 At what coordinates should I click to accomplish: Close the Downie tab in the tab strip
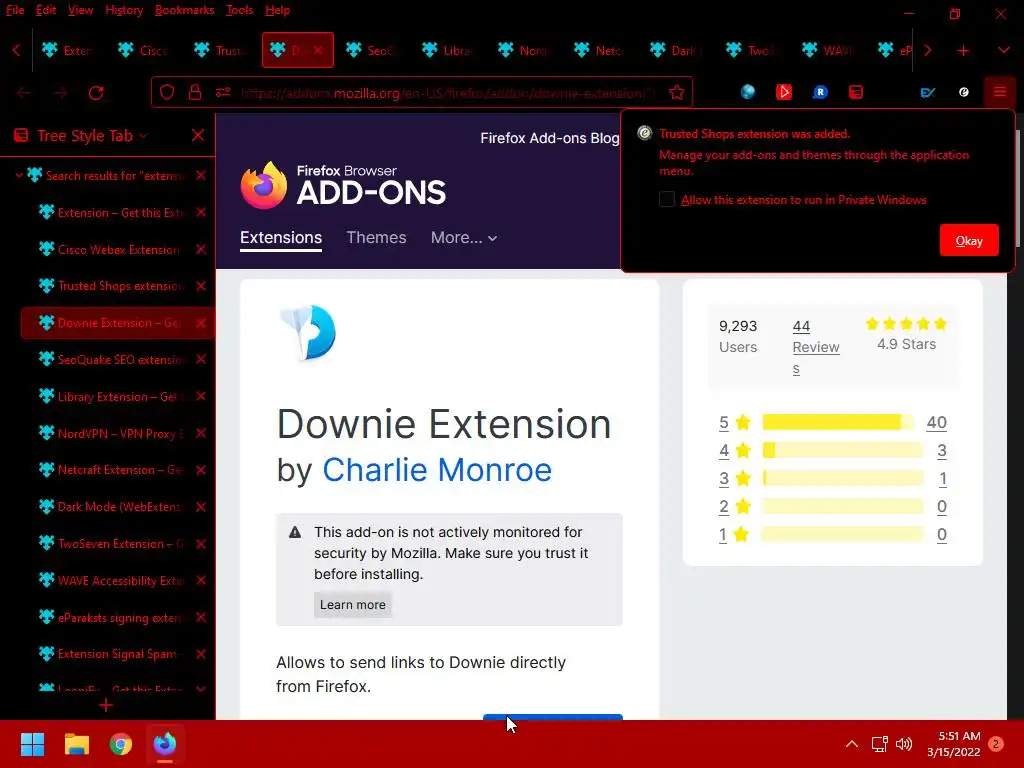(318, 50)
